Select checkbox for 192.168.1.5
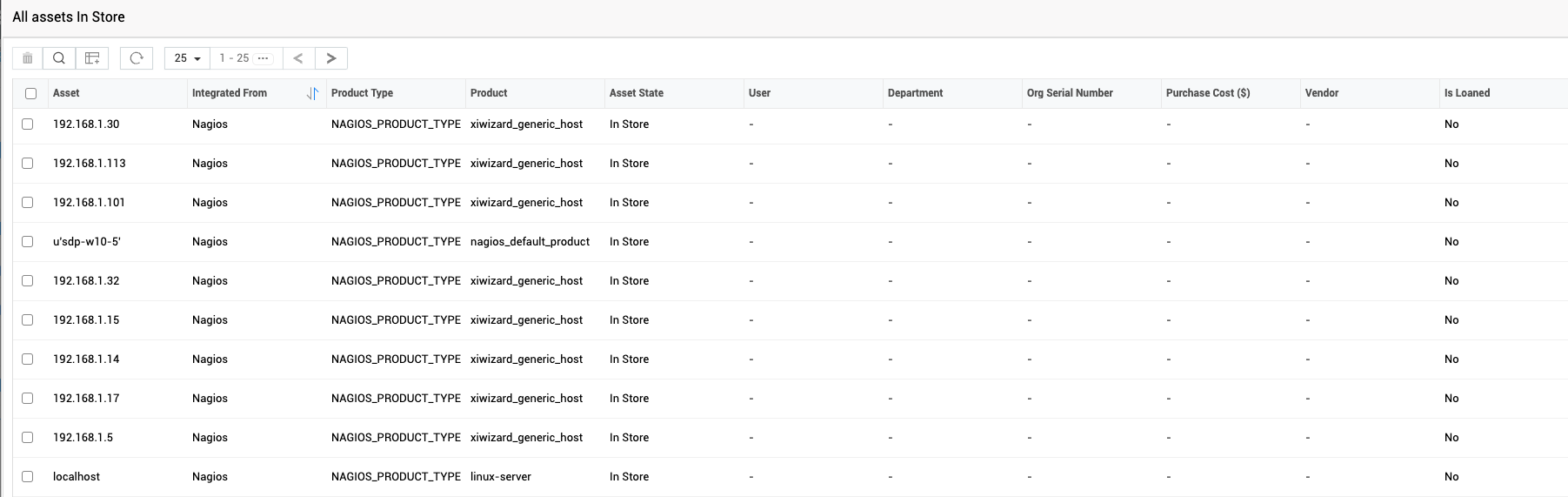Viewport: 1568px width, 497px height. [x=28, y=438]
